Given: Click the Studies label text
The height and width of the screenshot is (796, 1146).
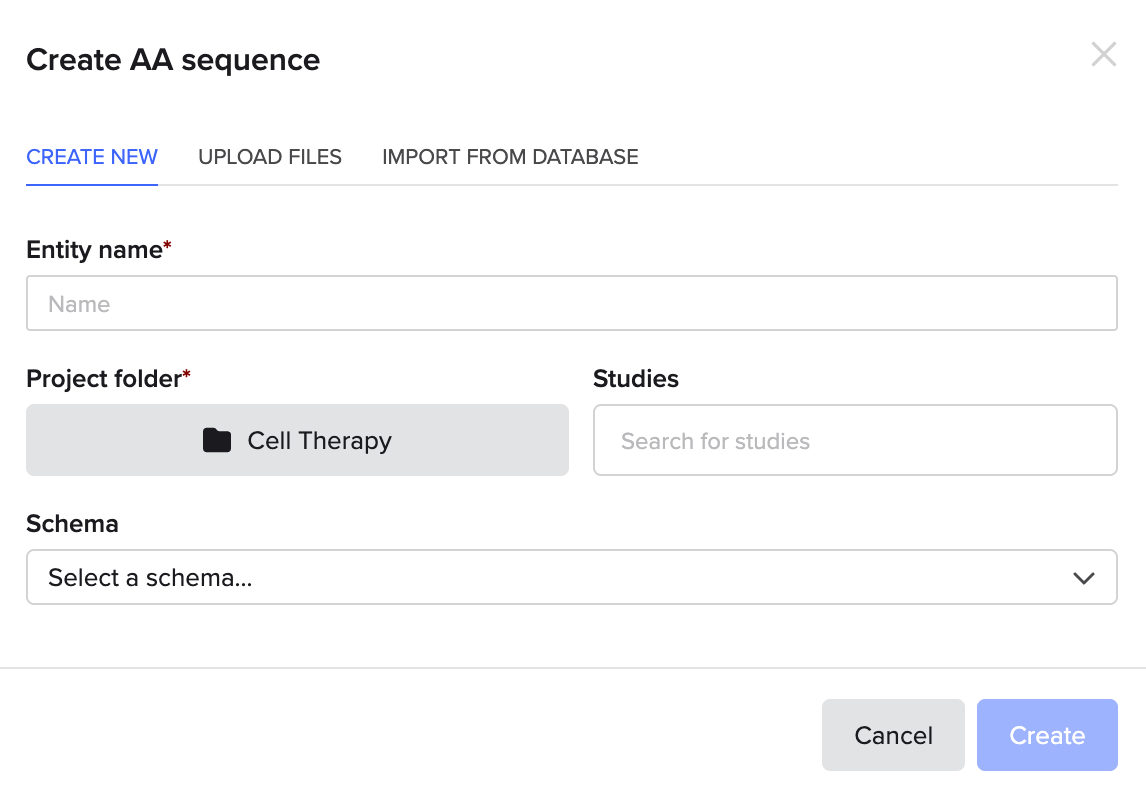Looking at the screenshot, I should (636, 379).
